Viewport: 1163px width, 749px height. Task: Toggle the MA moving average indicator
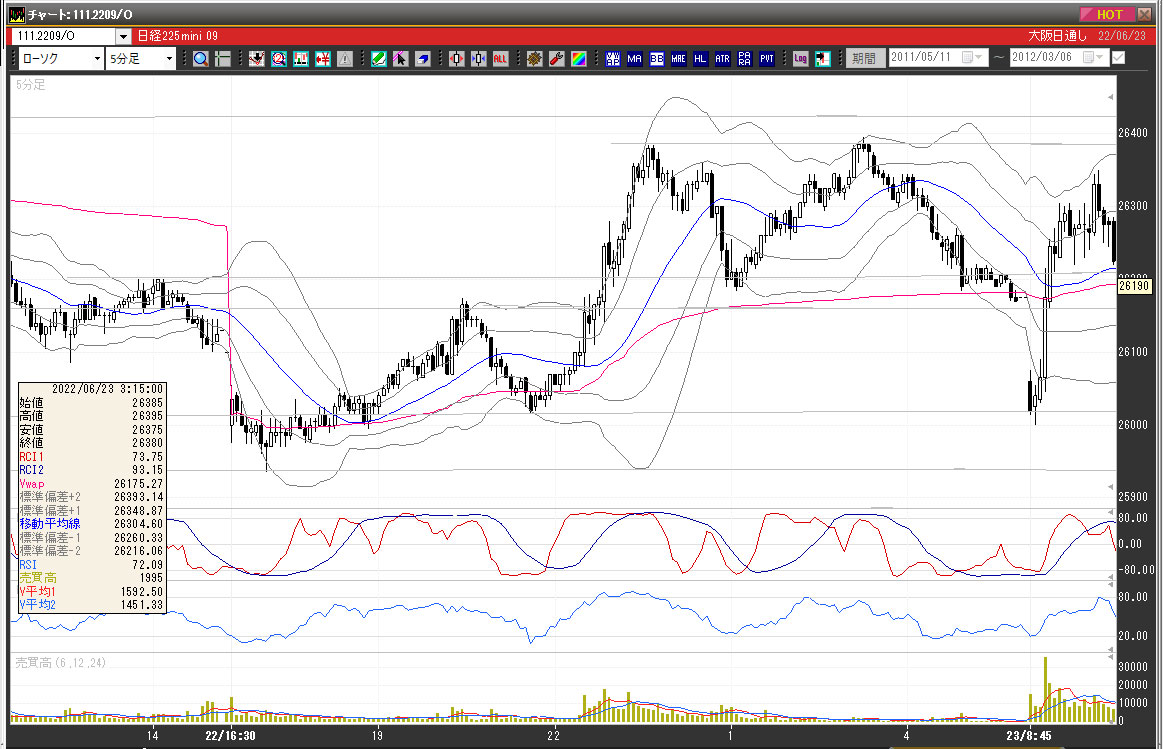(x=634, y=59)
